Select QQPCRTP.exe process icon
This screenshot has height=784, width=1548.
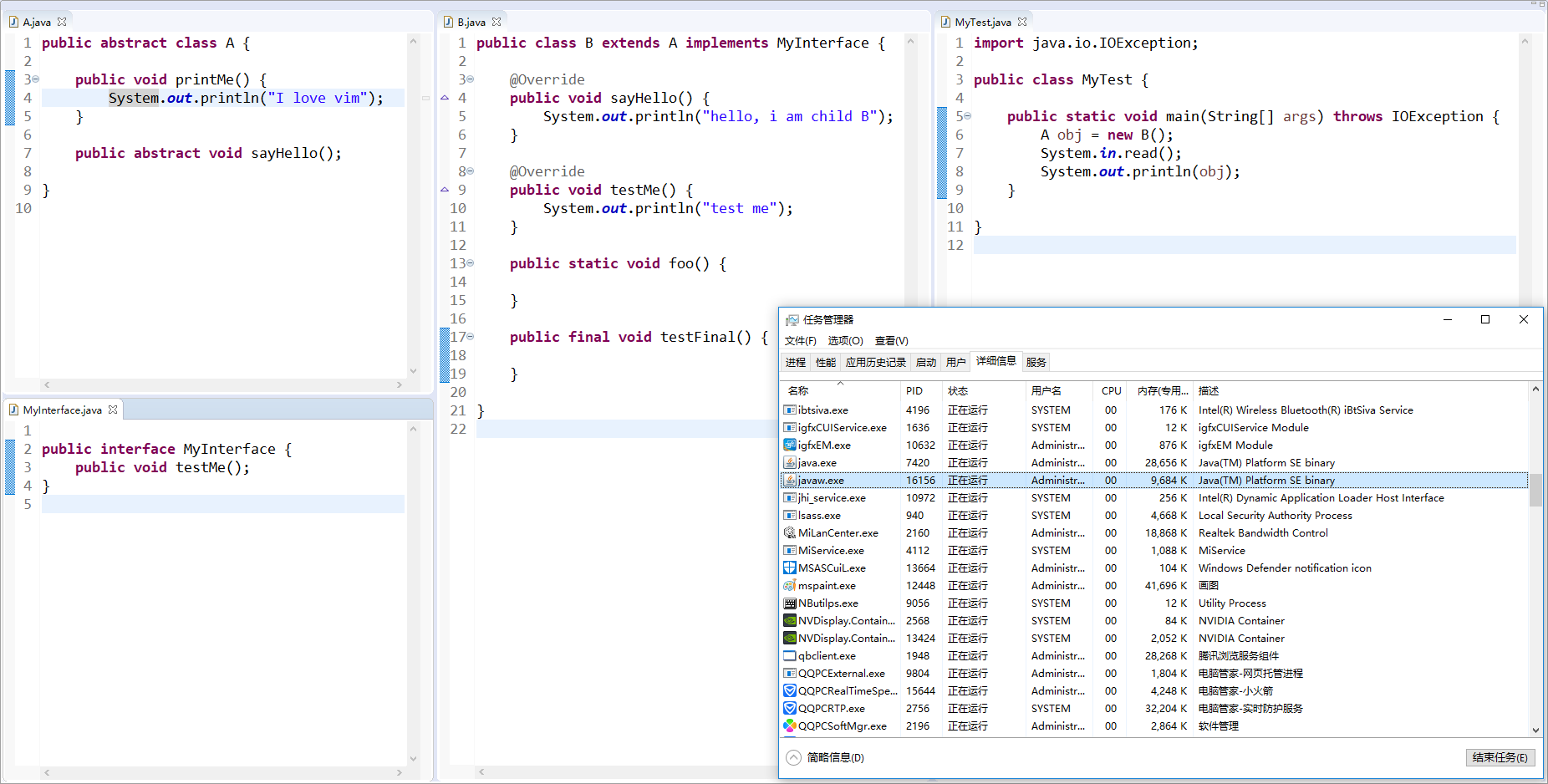790,708
